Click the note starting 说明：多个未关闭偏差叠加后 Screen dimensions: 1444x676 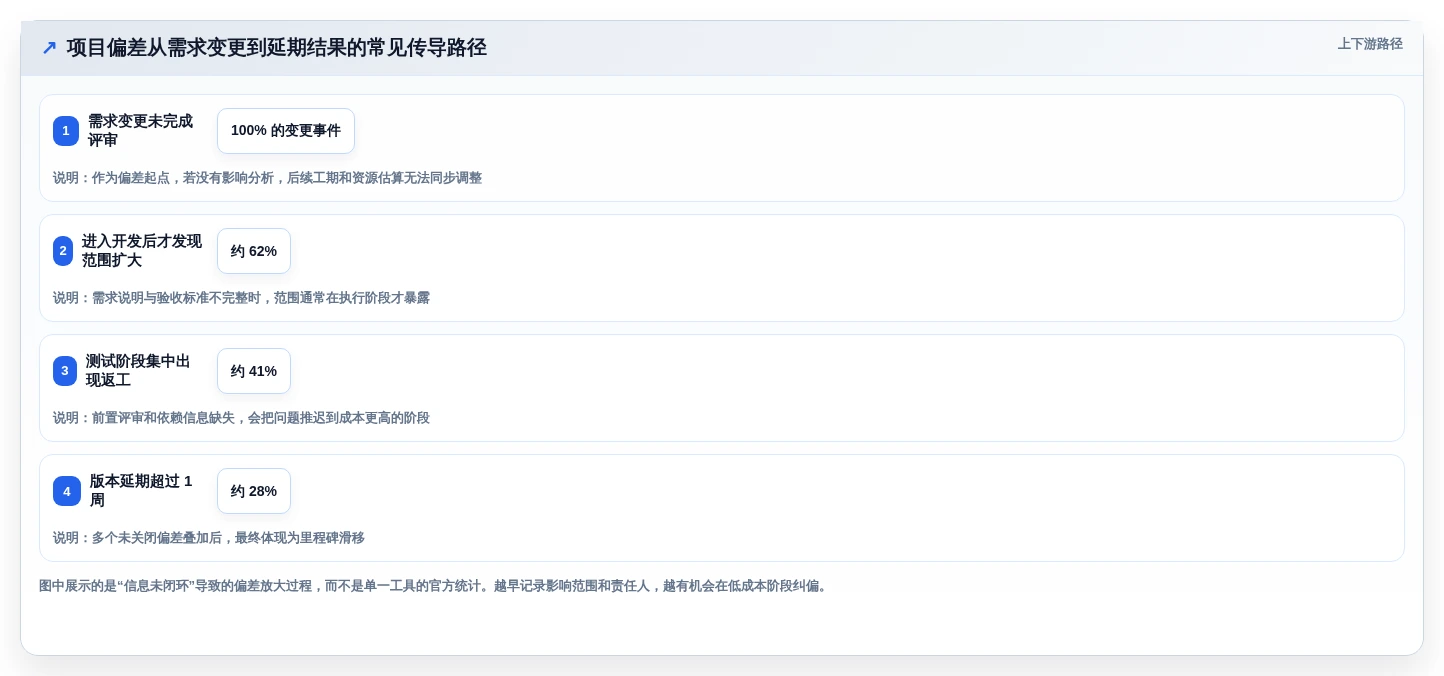(209, 538)
